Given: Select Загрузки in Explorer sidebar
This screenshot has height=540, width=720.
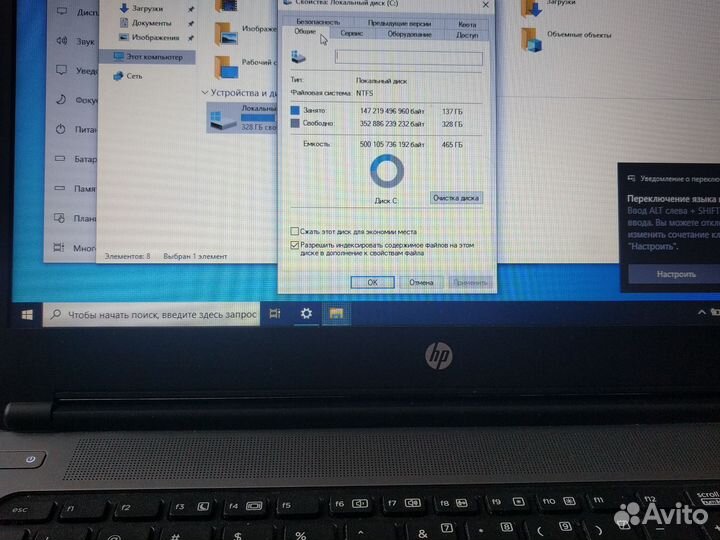Looking at the screenshot, I should point(147,8).
